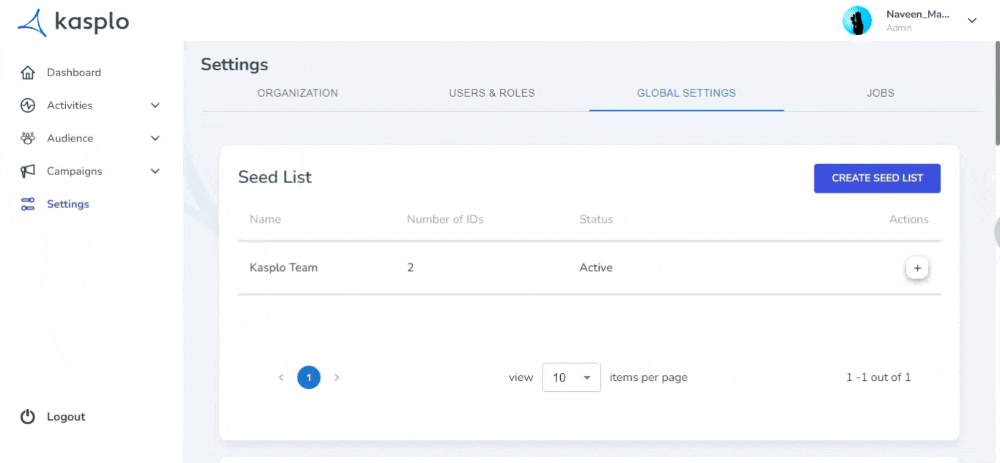Click the '1 -1 out of 1' text
1000x463 pixels.
878,378
